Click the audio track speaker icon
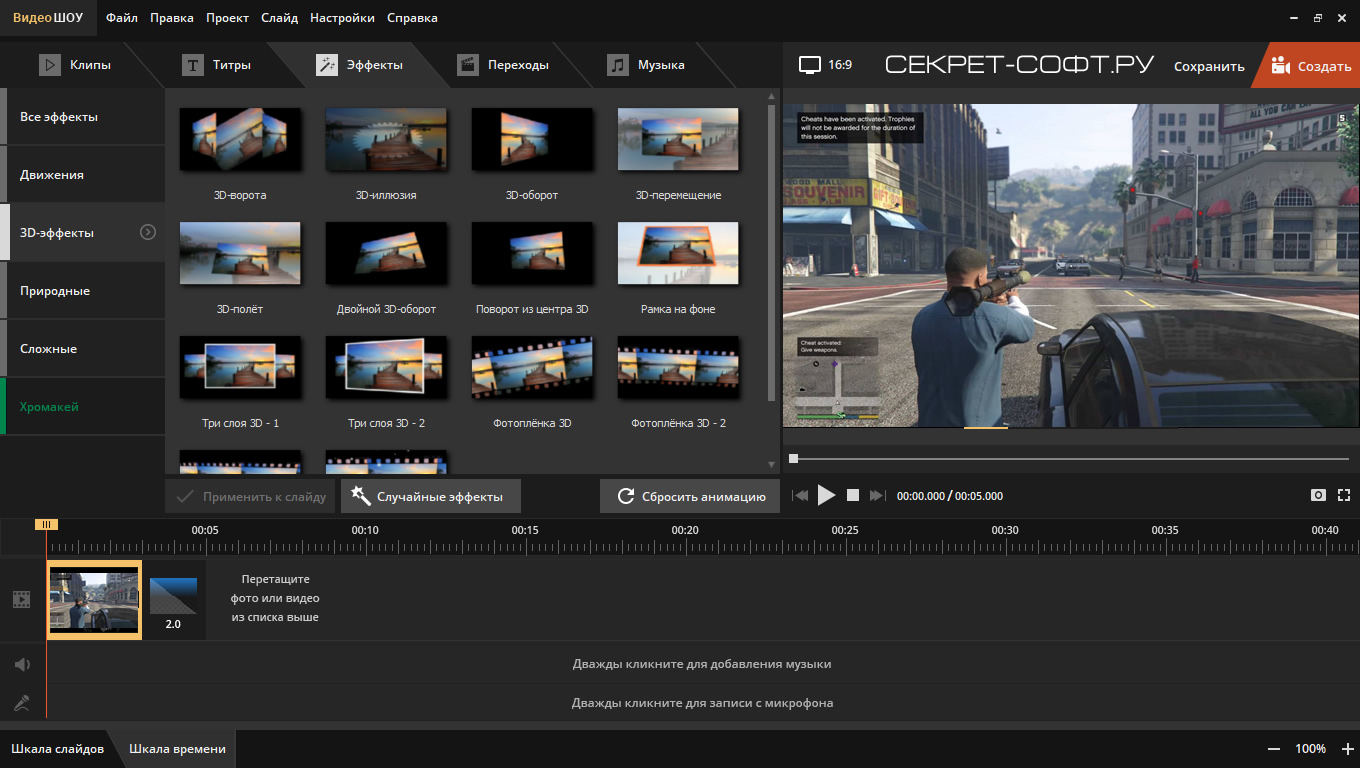 point(22,664)
